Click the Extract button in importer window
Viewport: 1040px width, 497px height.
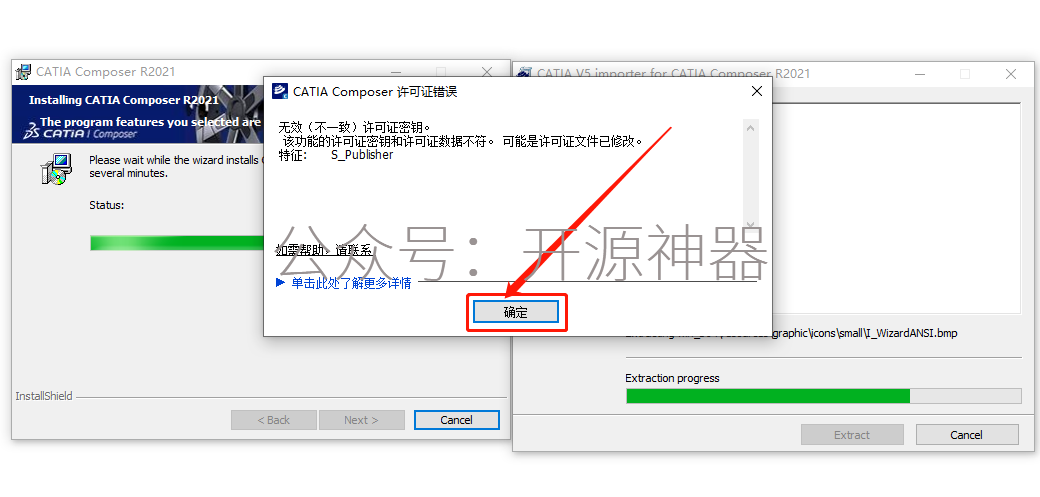pos(852,435)
